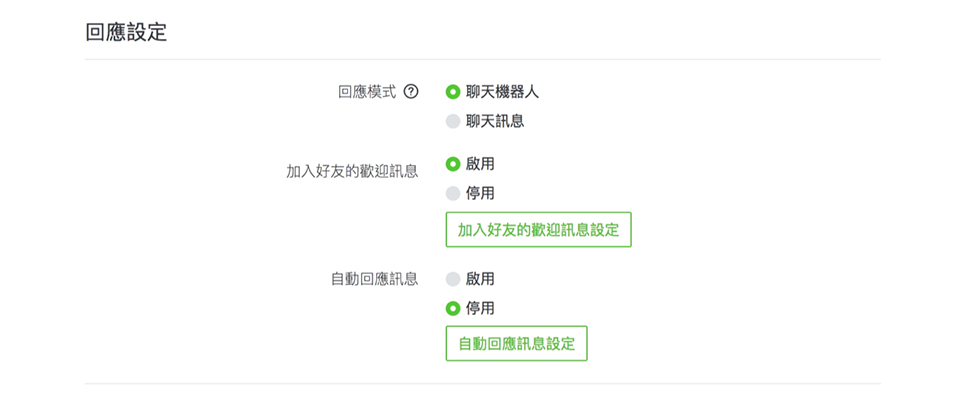
Task: Click the 回應設定 page heading
Action: pyautogui.click(x=126, y=32)
